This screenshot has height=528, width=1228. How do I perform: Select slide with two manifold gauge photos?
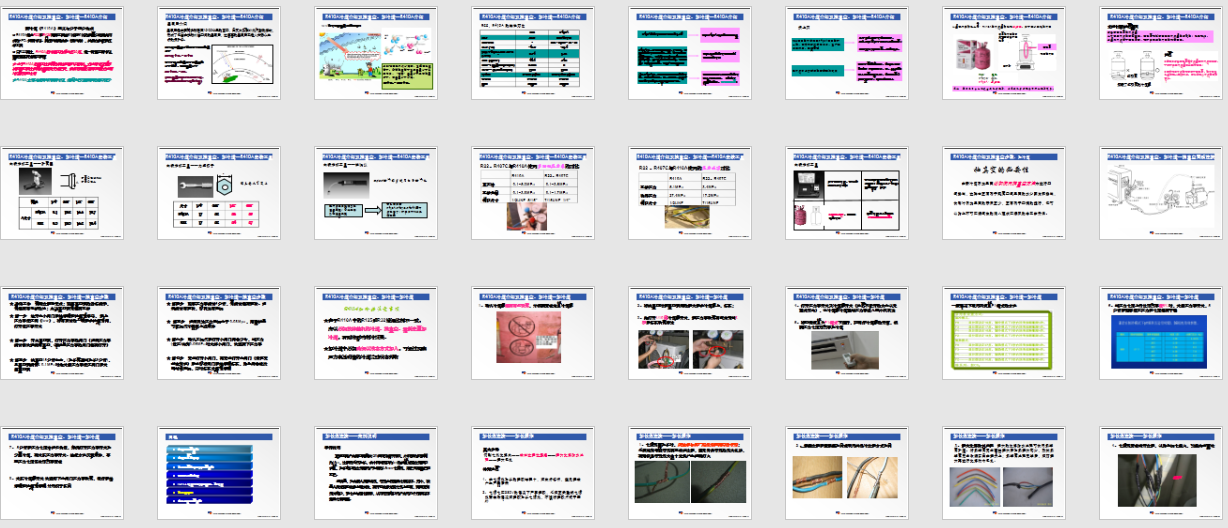[x=689, y=333]
